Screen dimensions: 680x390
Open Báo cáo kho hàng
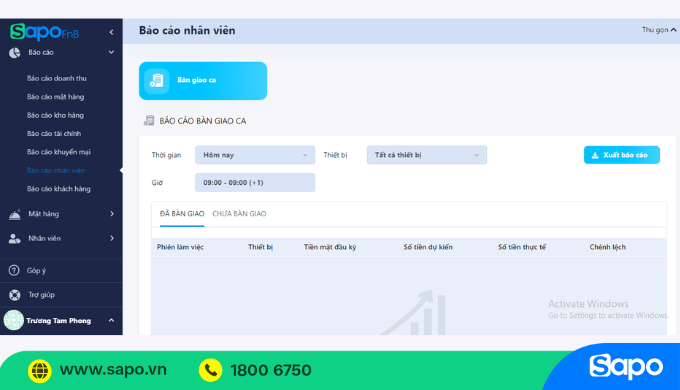pos(55,115)
